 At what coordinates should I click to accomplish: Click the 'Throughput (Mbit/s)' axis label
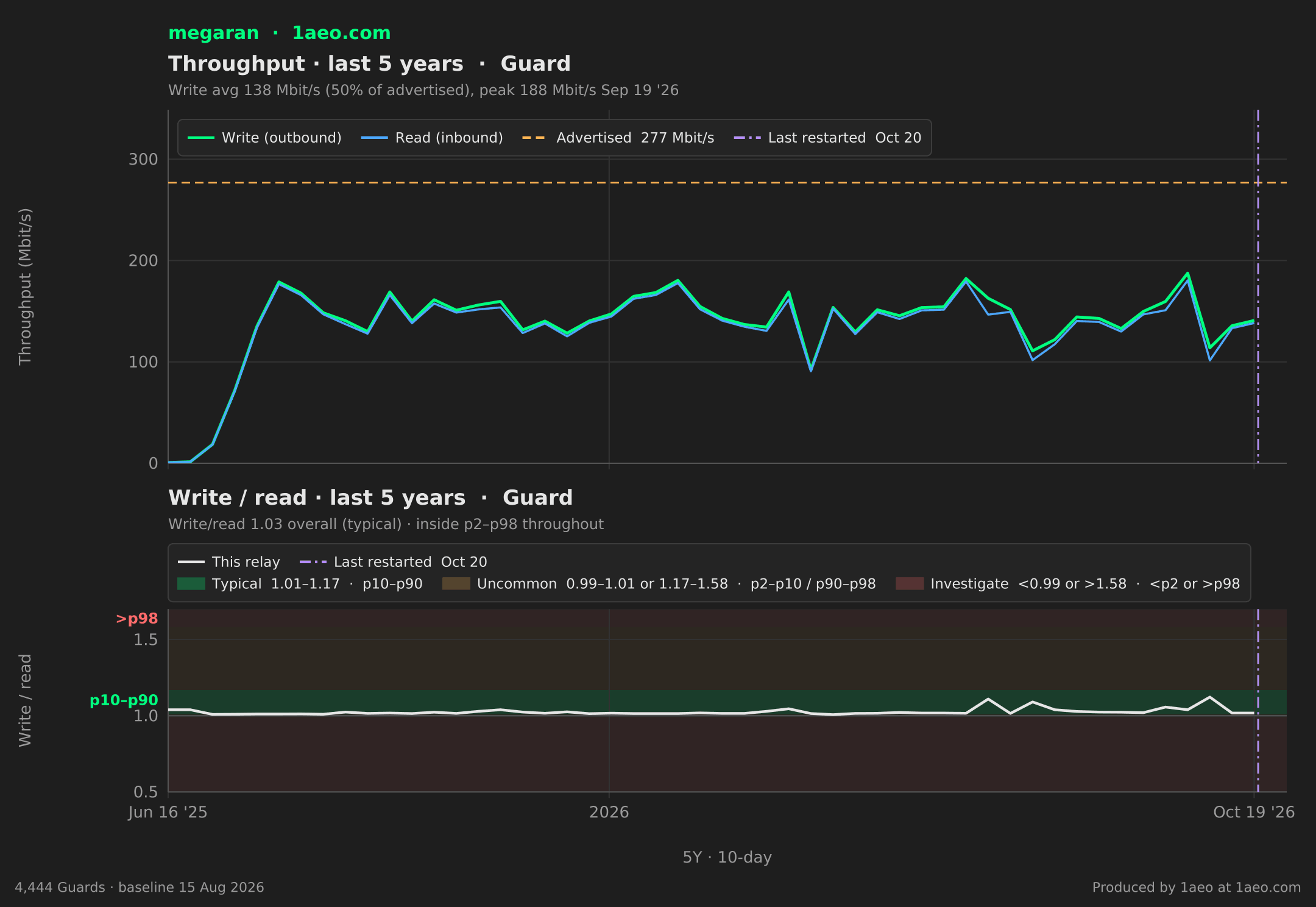click(x=25, y=286)
